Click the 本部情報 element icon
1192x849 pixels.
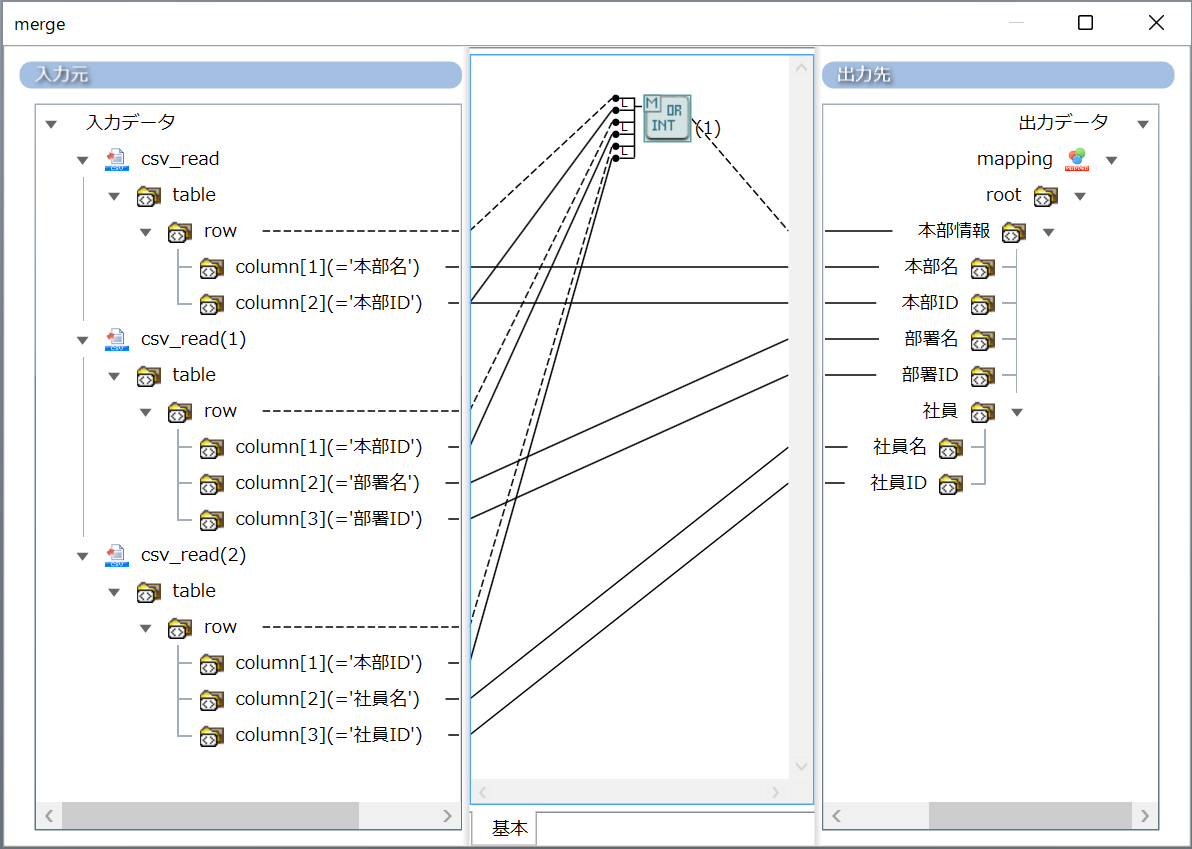pyautogui.click(x=1014, y=233)
